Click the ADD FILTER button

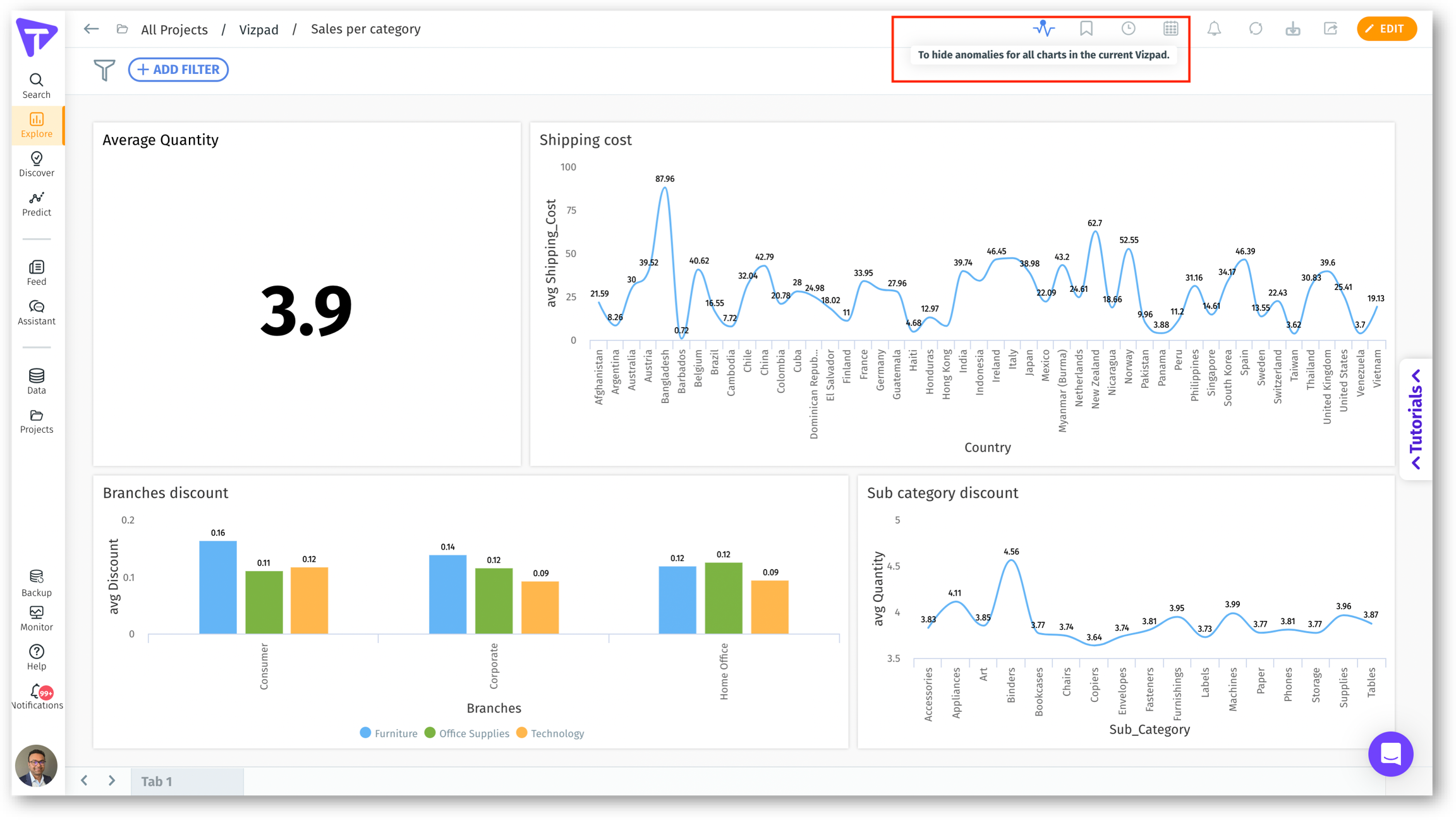pyautogui.click(x=178, y=69)
